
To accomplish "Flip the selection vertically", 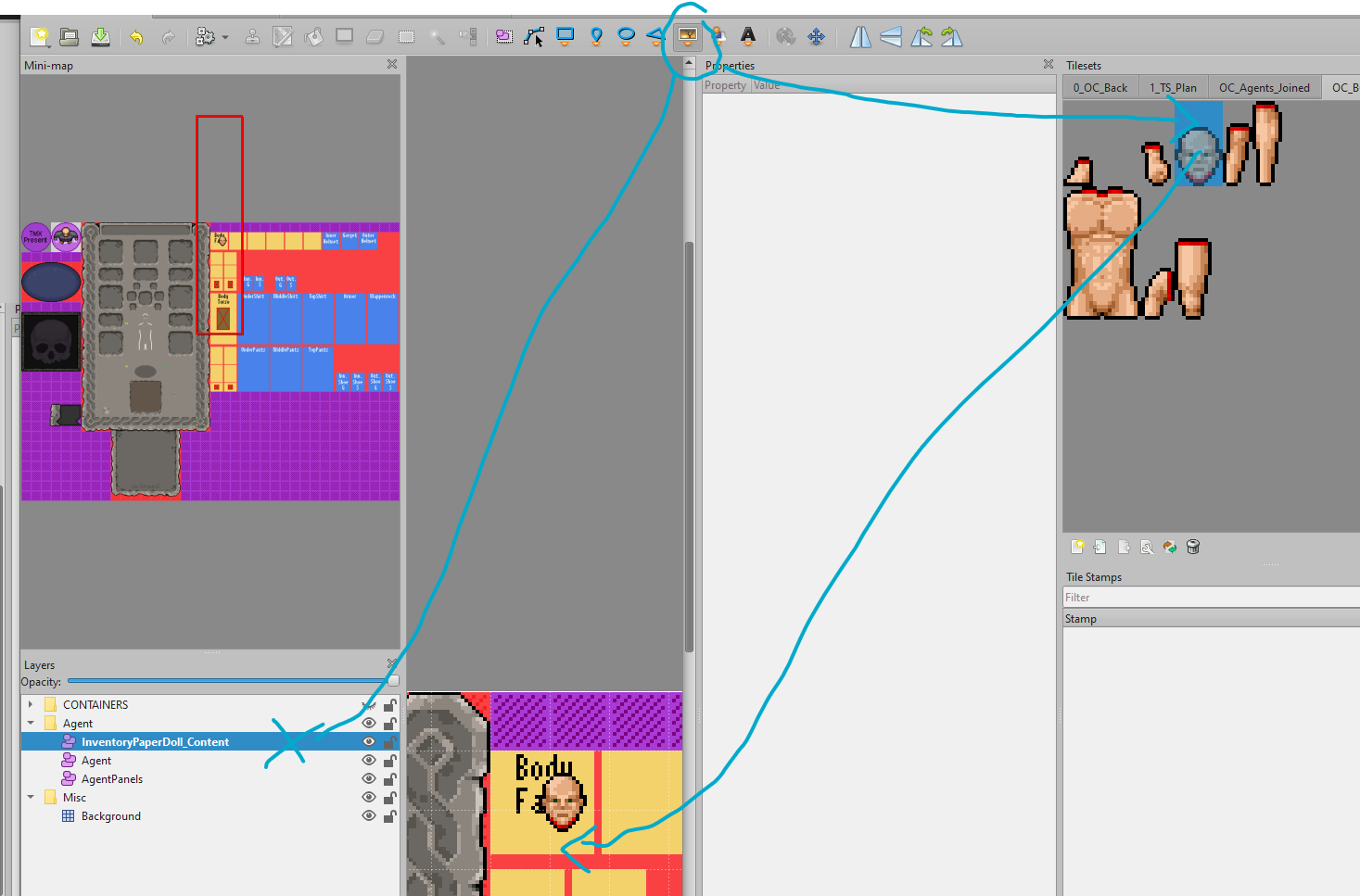I will pyautogui.click(x=891, y=37).
